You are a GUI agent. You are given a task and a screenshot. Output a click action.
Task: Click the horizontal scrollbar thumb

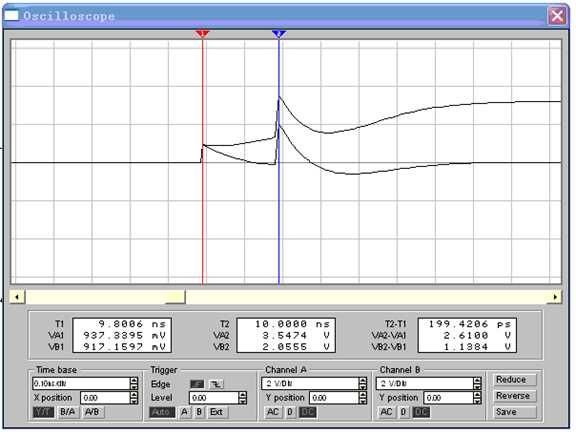(175, 297)
